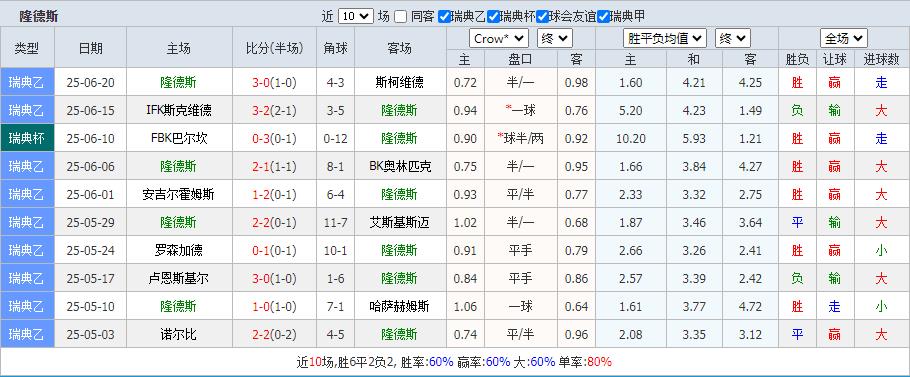Click the 盘口 sub-header
Screen dimensions: 910x377
click(521, 59)
